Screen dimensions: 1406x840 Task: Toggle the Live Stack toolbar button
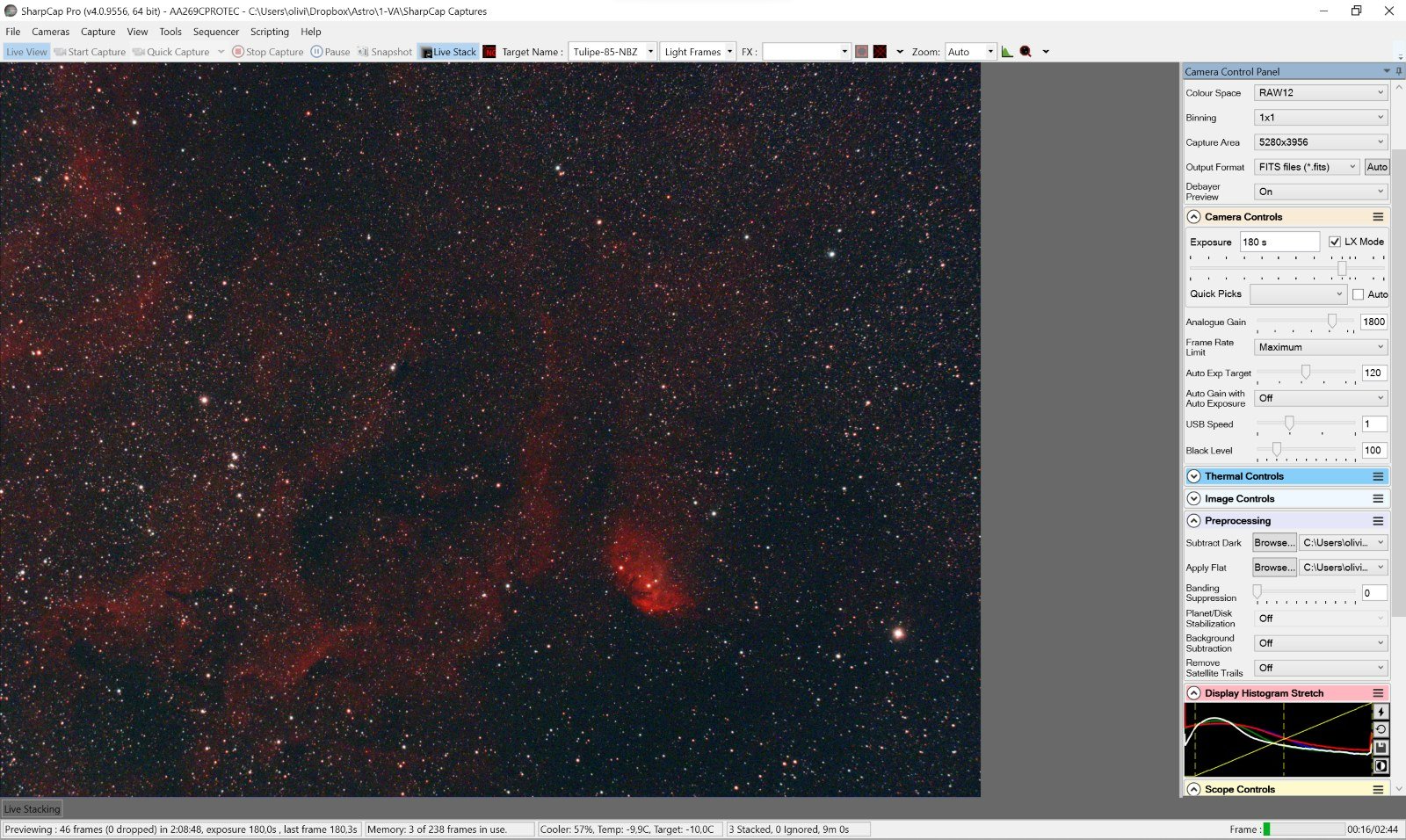448,52
